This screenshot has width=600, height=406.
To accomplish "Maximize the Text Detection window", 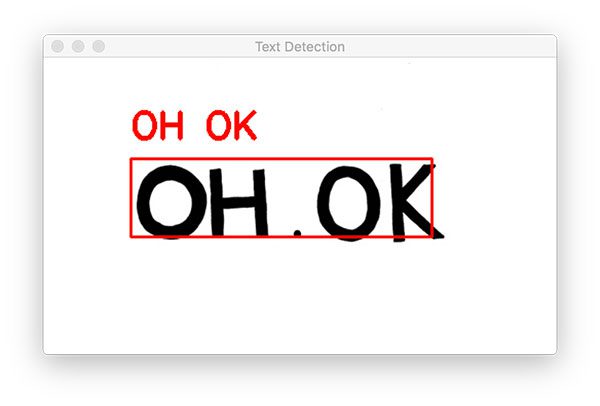I will pyautogui.click(x=99, y=47).
